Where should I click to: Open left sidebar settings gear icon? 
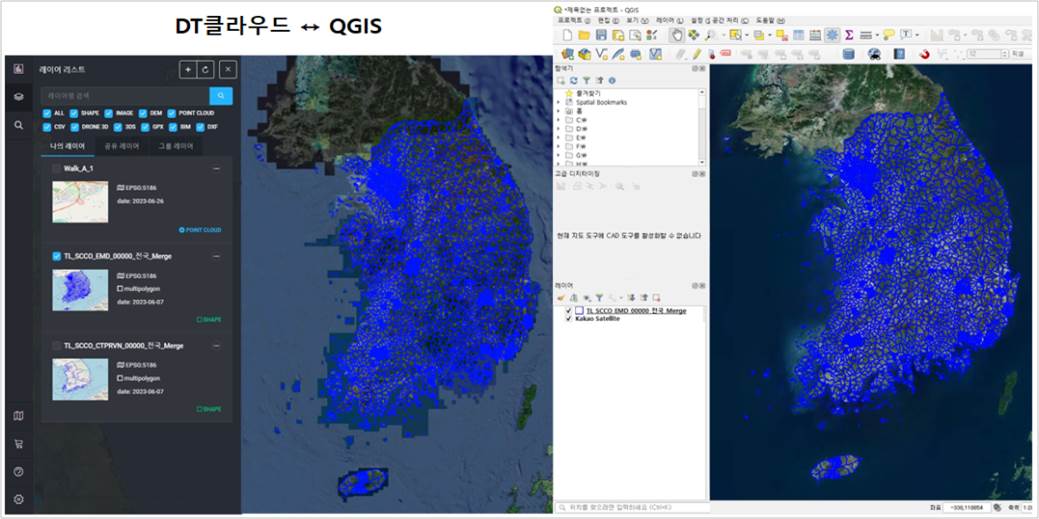point(18,499)
